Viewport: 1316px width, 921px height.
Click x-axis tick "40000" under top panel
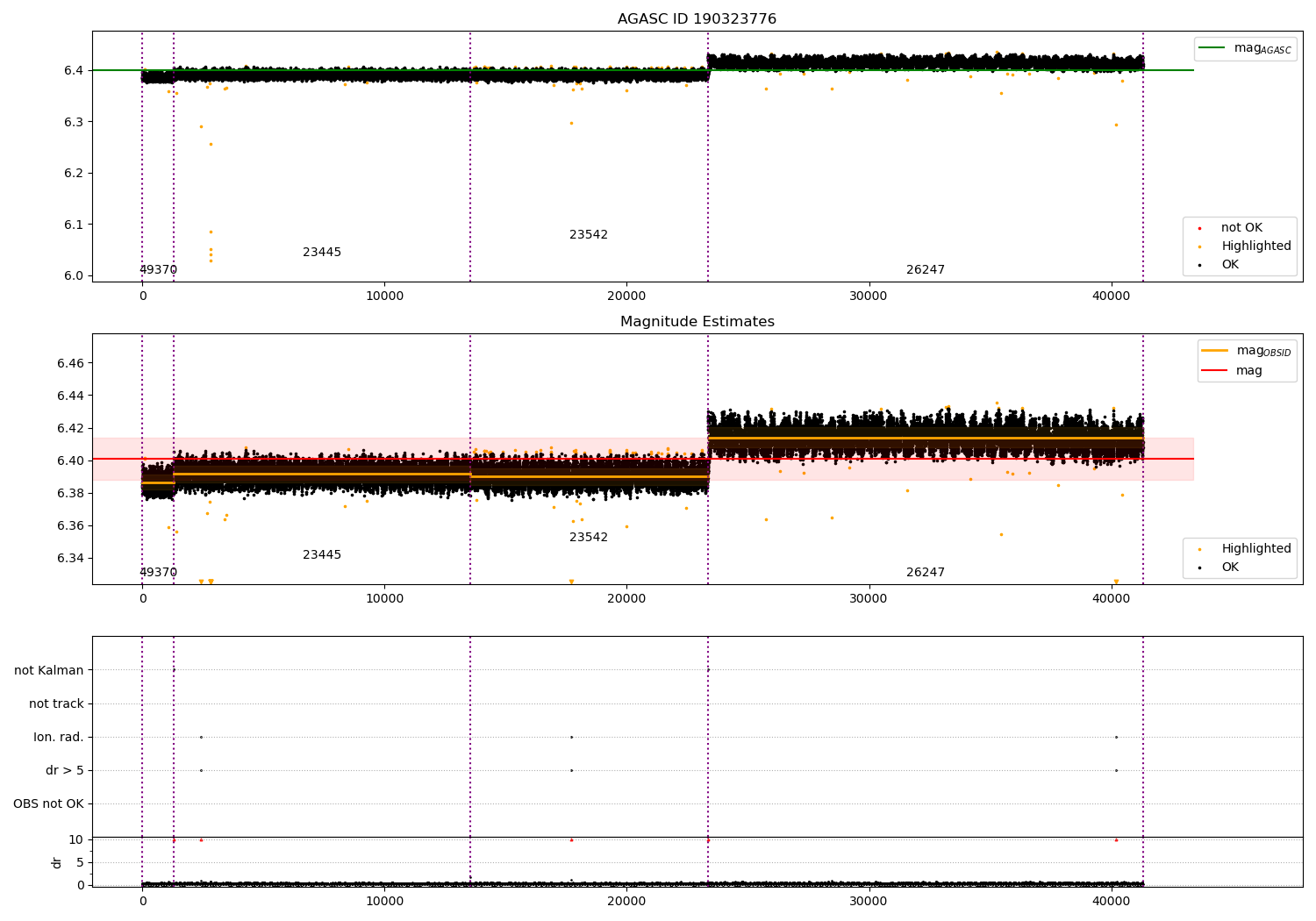[1112, 296]
